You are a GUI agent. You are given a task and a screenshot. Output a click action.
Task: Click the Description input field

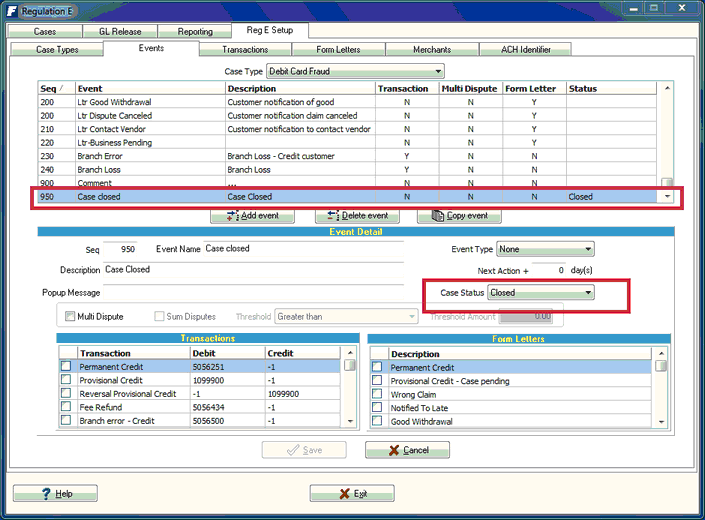click(254, 270)
